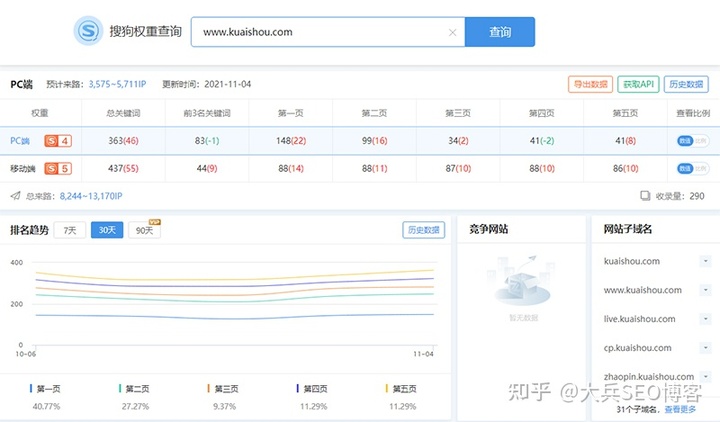Click the Sogou logo icon
Image resolution: width=720 pixels, height=422 pixels.
(x=88, y=31)
